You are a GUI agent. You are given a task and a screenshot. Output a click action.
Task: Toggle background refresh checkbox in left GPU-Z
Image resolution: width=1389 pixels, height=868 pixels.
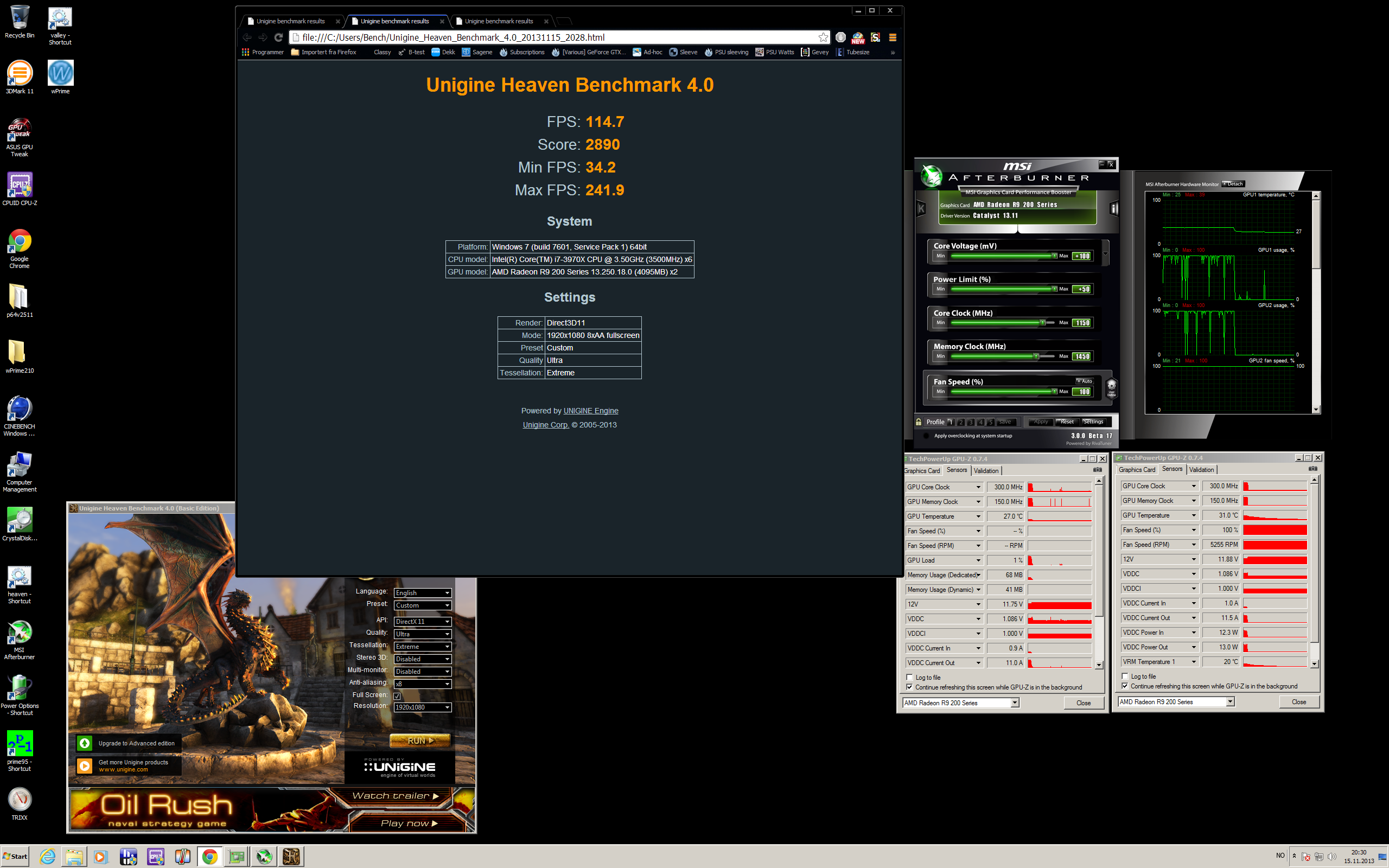(x=909, y=687)
